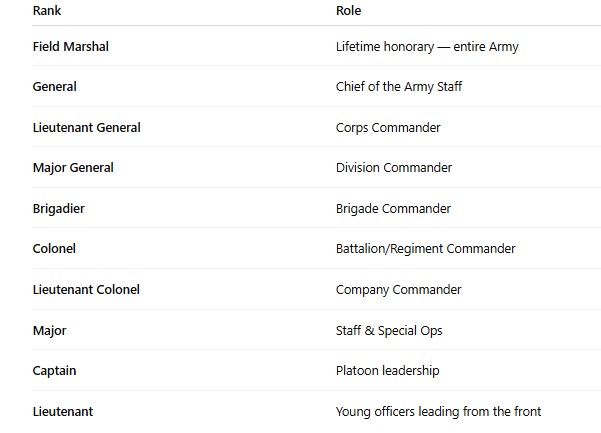Select the Lieutenant Colonel rank cell

tap(86, 290)
